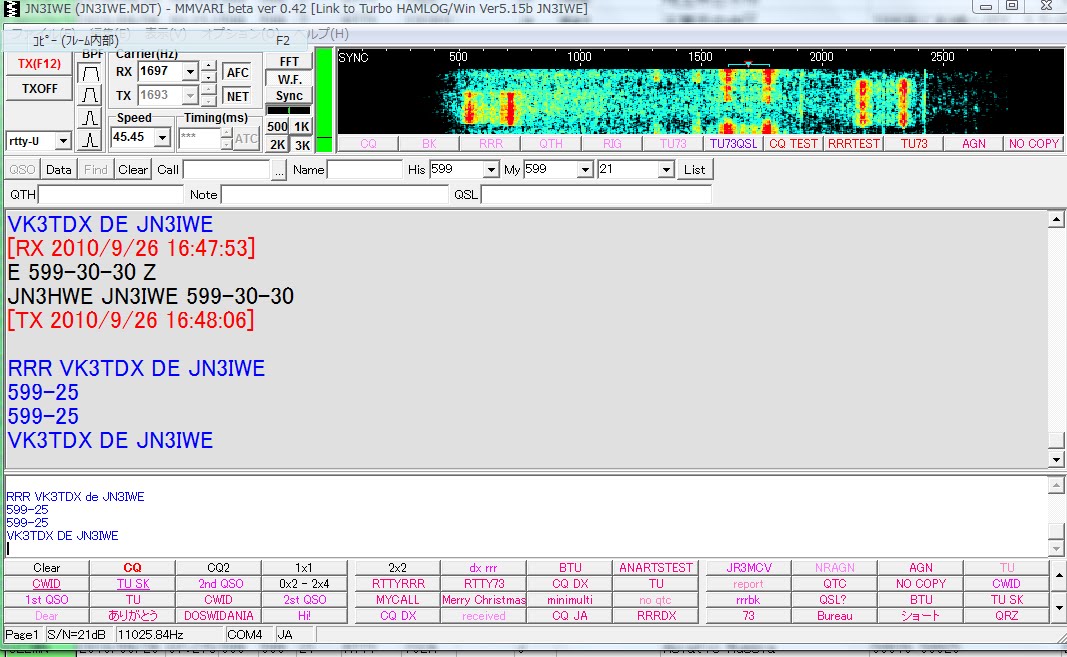Open the Speed 45.45 dropdown
1067x657 pixels.
tap(162, 138)
